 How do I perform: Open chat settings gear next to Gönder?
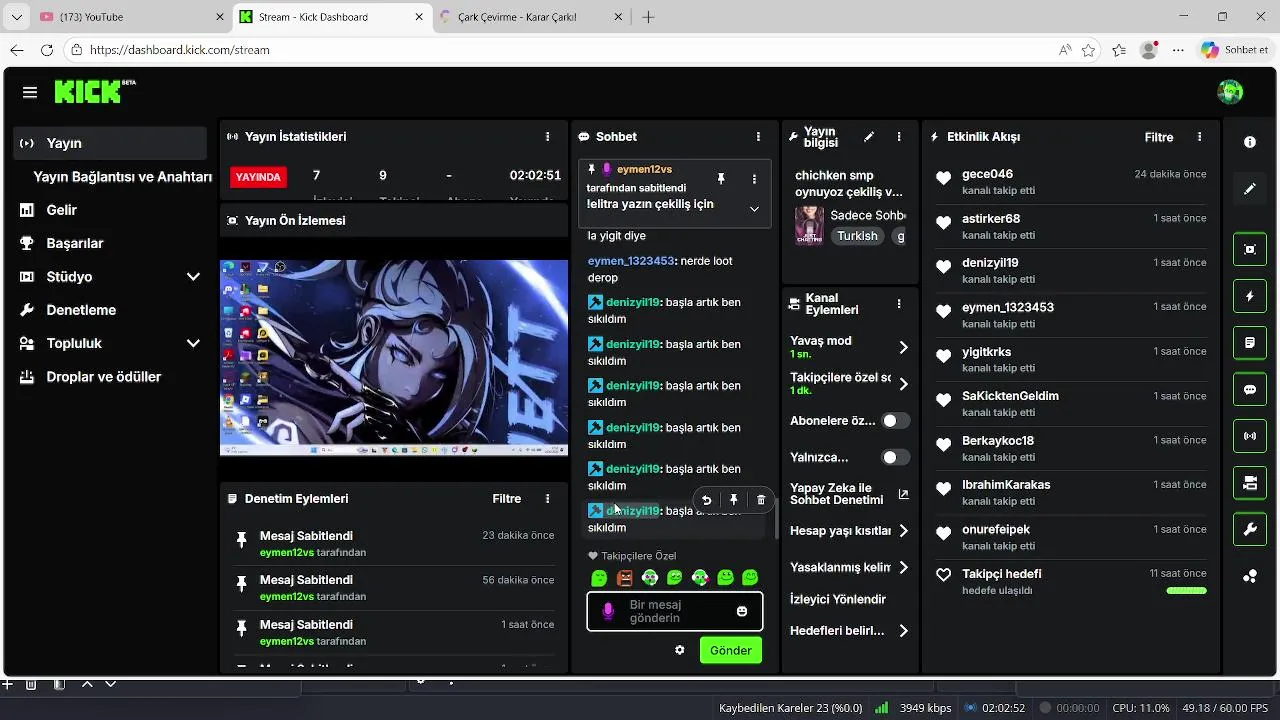pos(680,650)
